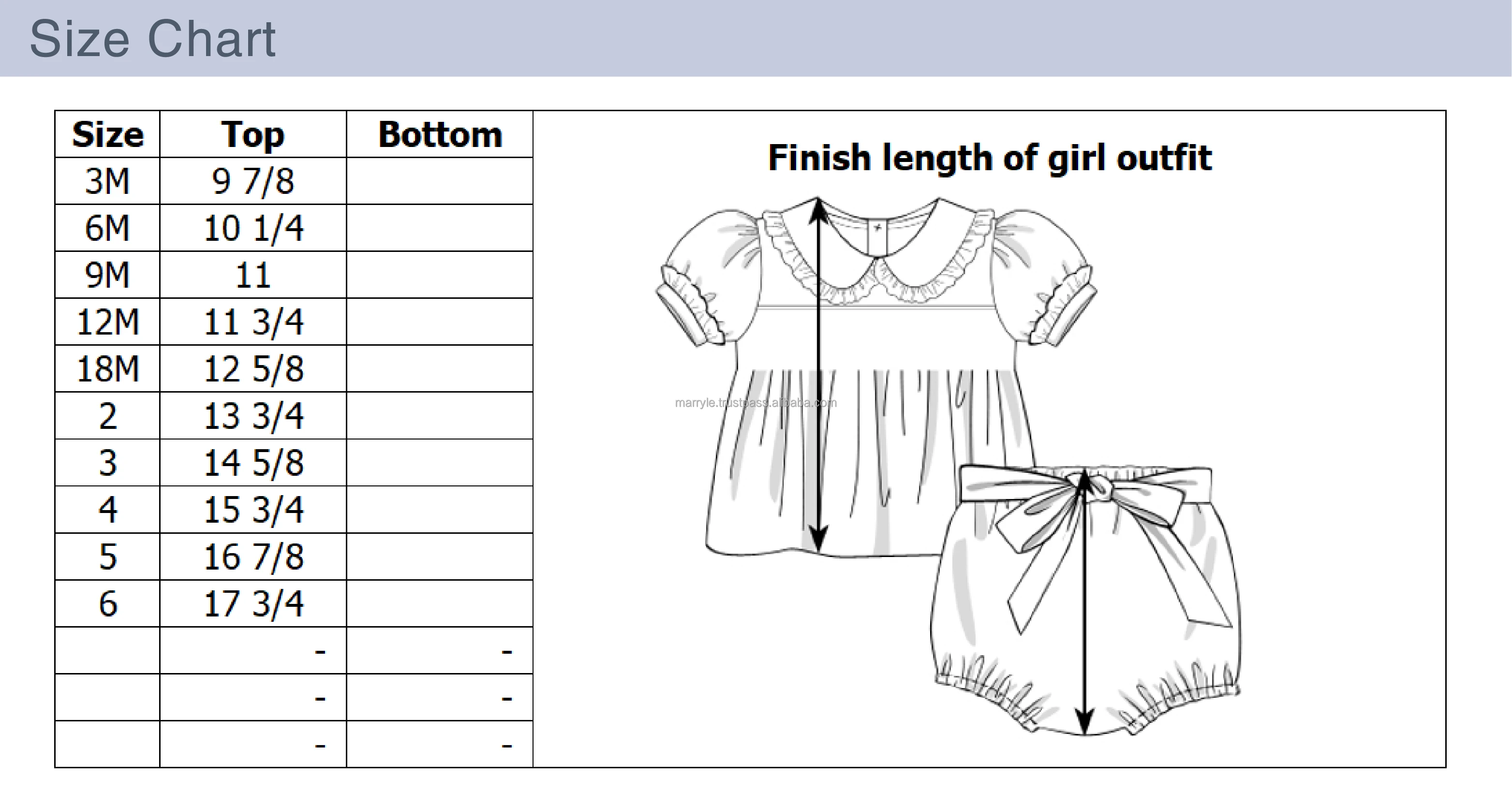This screenshot has width=1512, height=806.
Task: Select the 17 3/4 top measurement
Action: click(x=253, y=603)
